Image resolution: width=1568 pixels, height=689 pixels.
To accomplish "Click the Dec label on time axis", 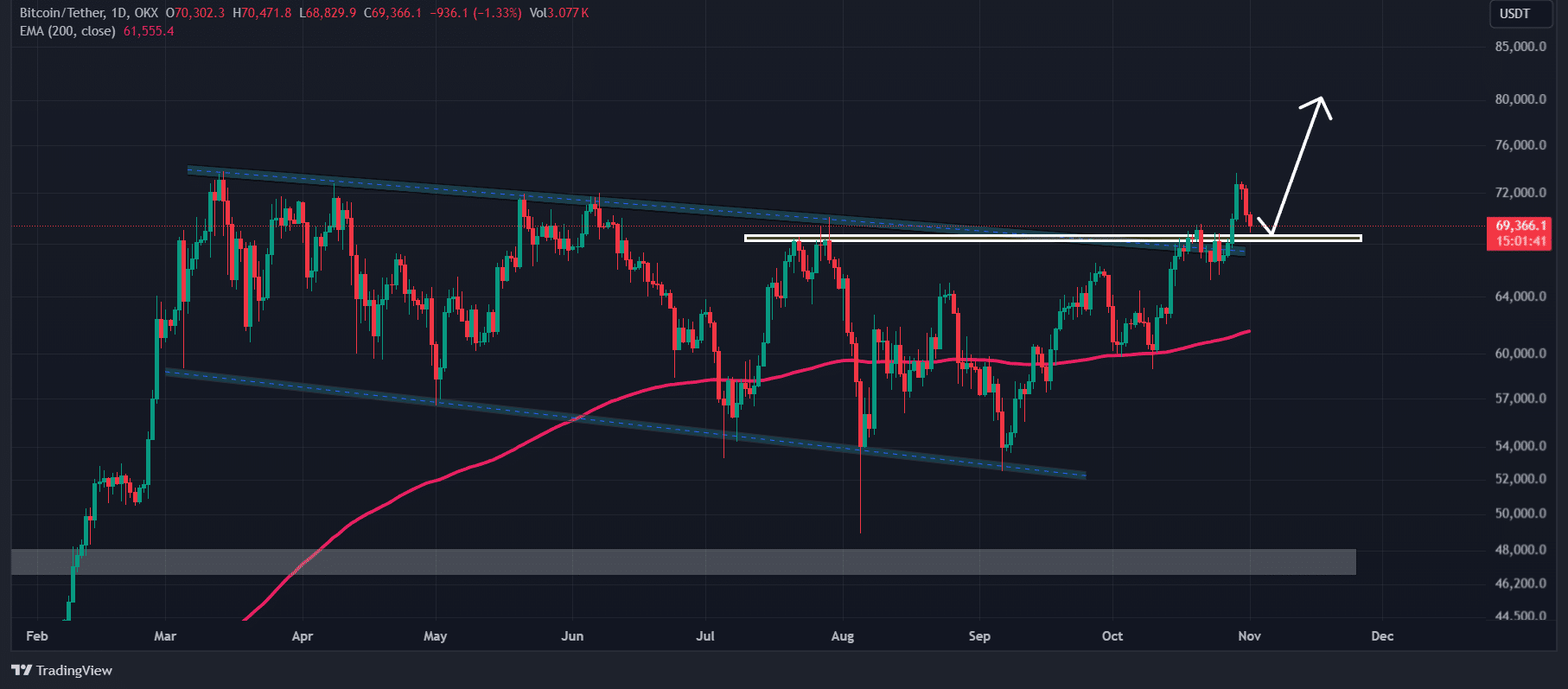I will pos(1383,636).
